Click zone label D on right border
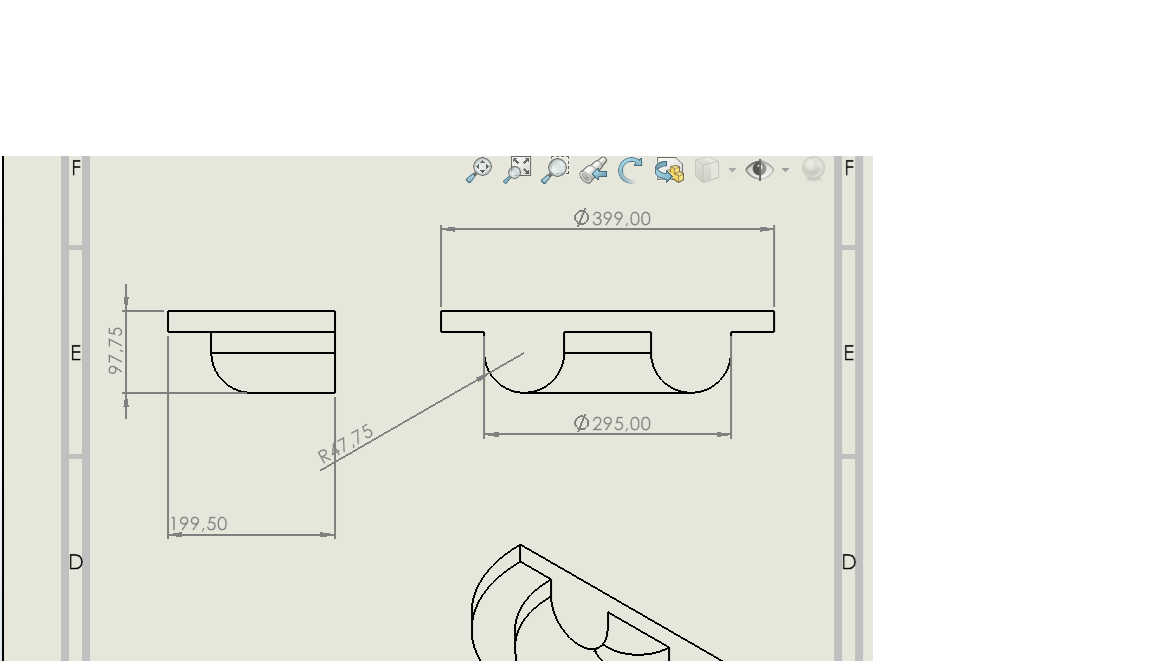The width and height of the screenshot is (1152, 661). point(849,562)
